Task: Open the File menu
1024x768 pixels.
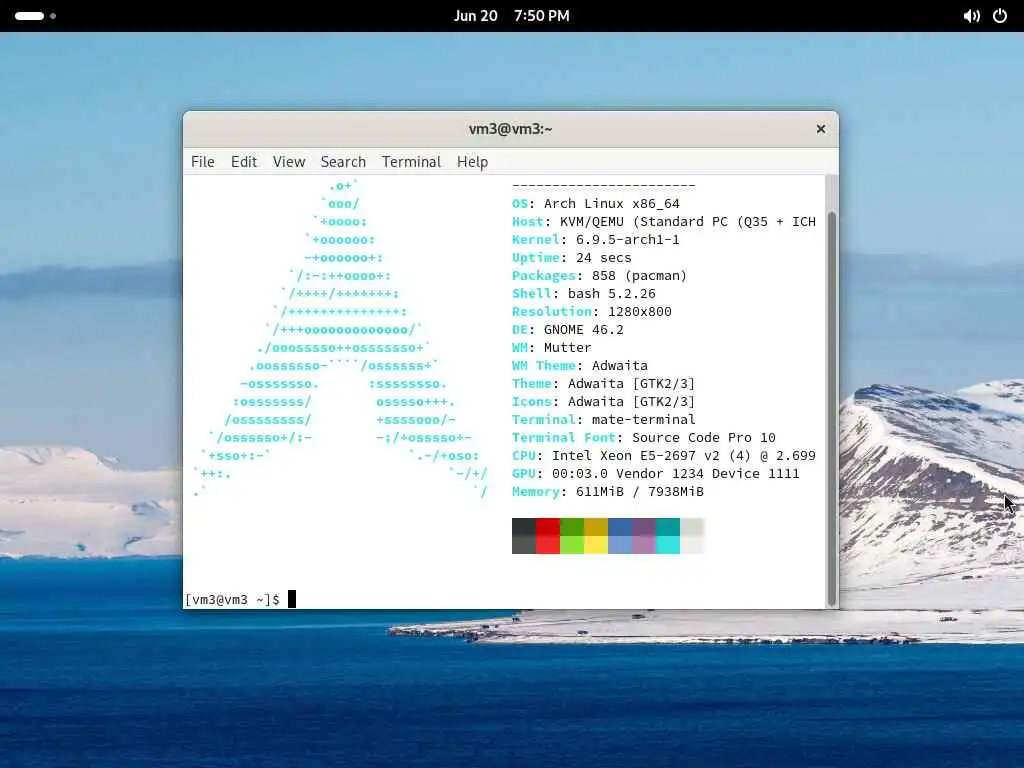Action: [x=202, y=162]
